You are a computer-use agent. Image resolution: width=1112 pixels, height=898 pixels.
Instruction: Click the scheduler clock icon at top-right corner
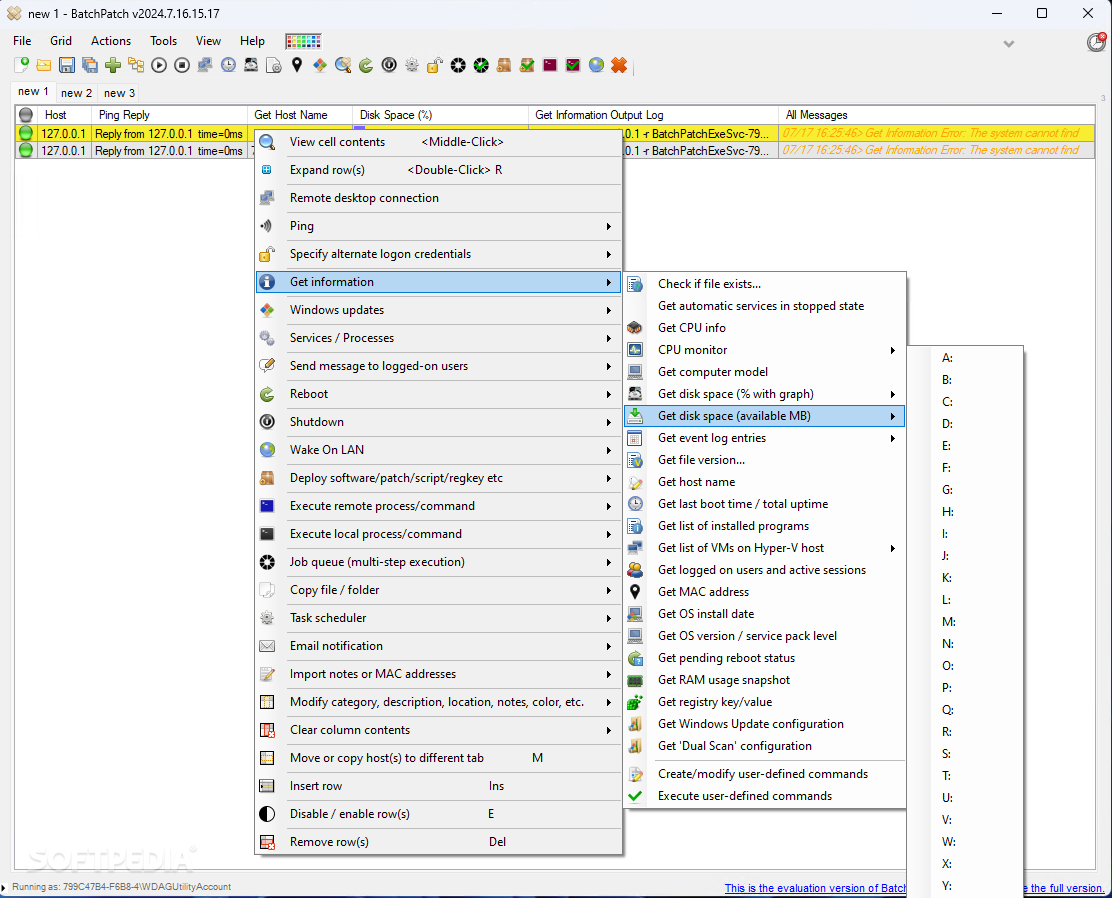point(1096,42)
